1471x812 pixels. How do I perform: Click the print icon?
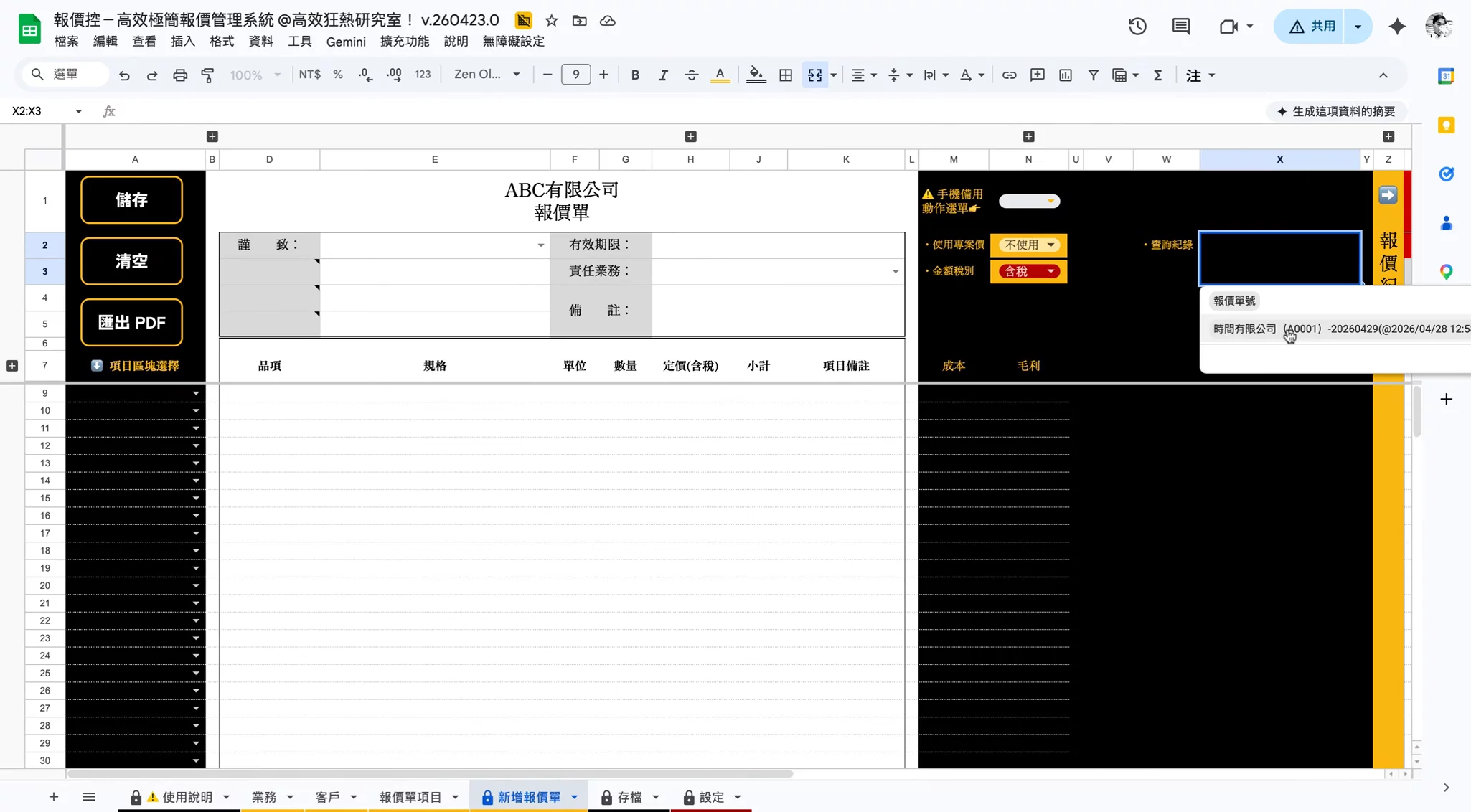pyautogui.click(x=180, y=75)
